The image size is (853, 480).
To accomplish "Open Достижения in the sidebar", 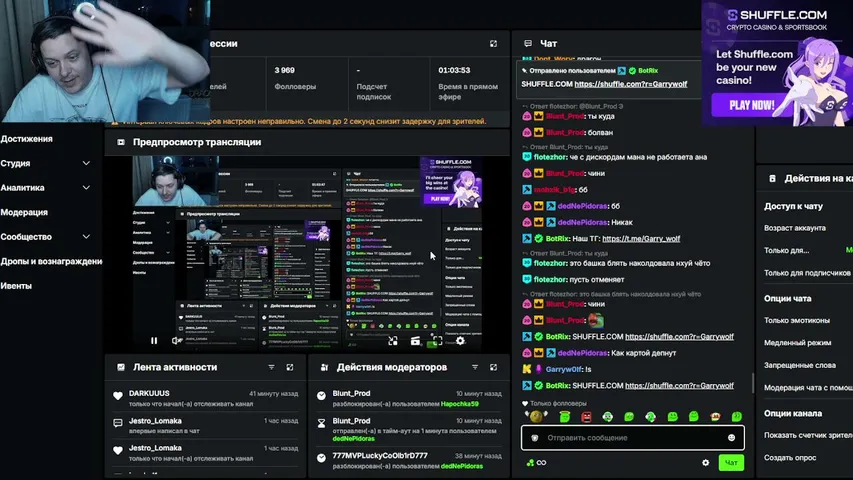I will (x=27, y=139).
